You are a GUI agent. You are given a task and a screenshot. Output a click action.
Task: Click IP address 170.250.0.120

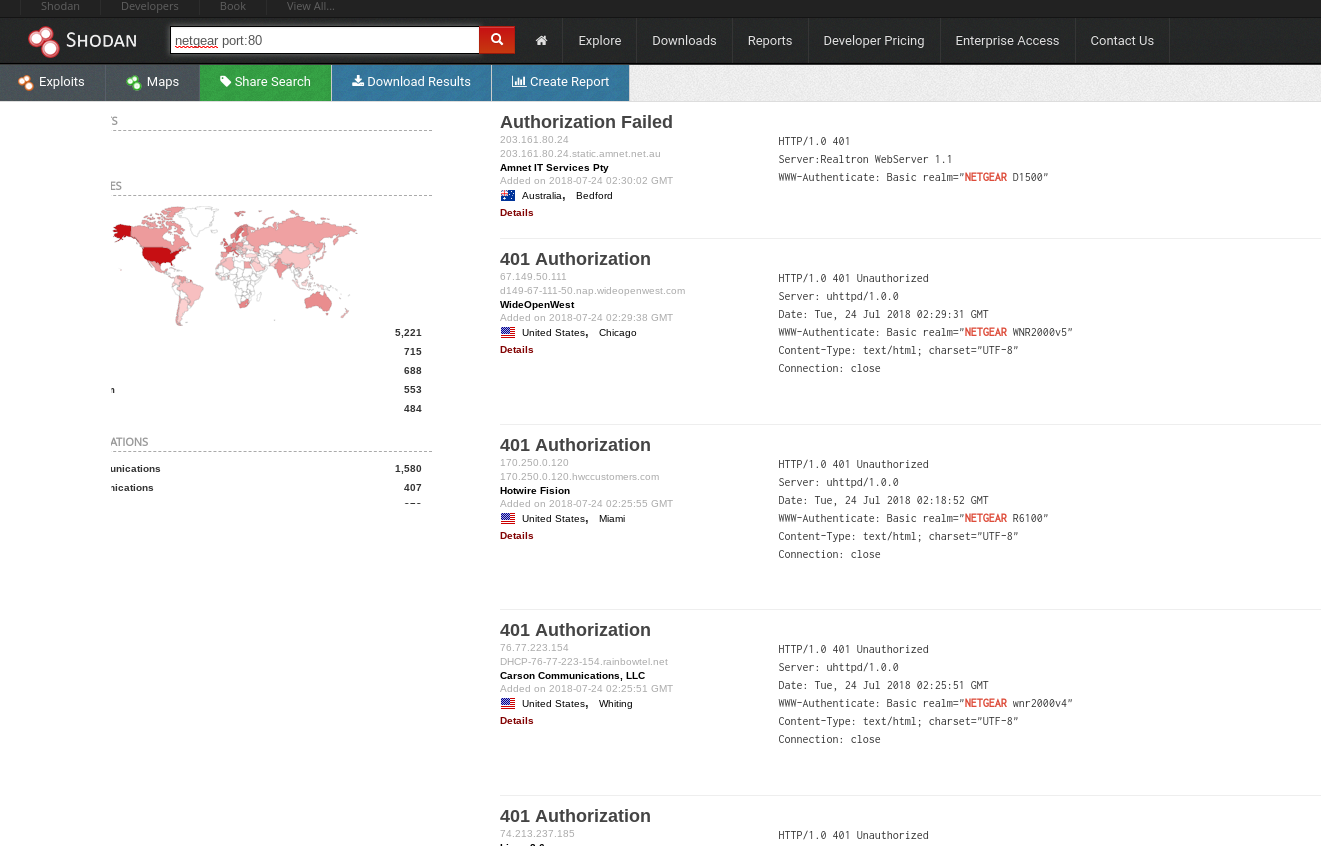coord(534,463)
